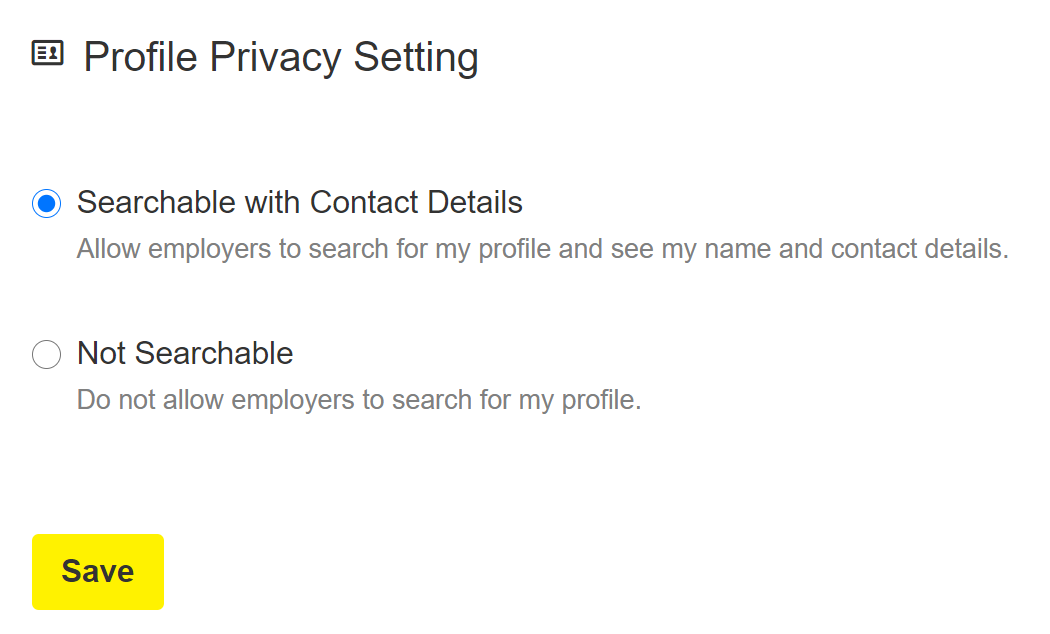Click the "Searchable with Contact Details" label text
The image size is (1050, 634).
299,203
